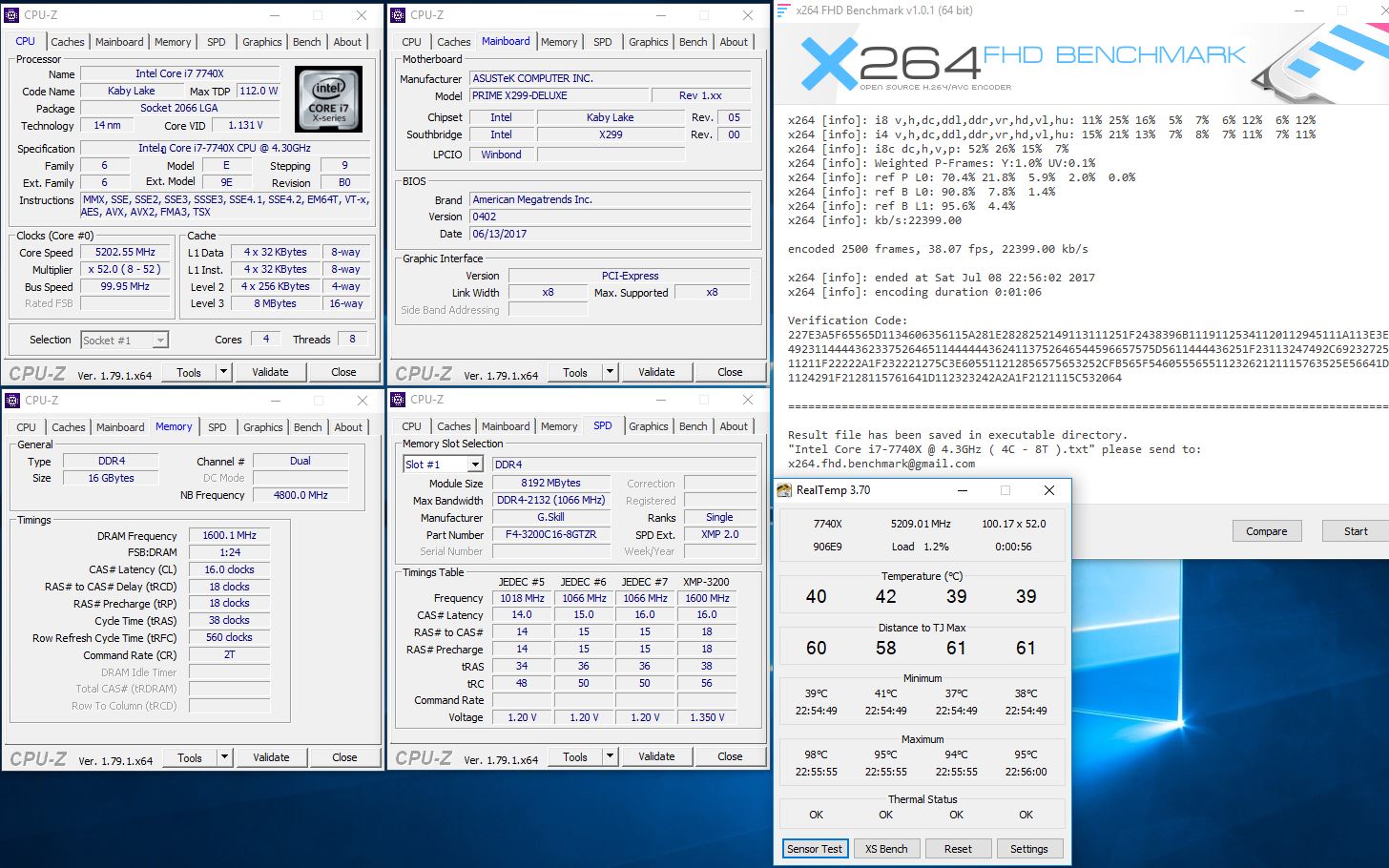Switch to the Caches tab in the CPU window
This screenshot has height=868, width=1389.
[68, 42]
